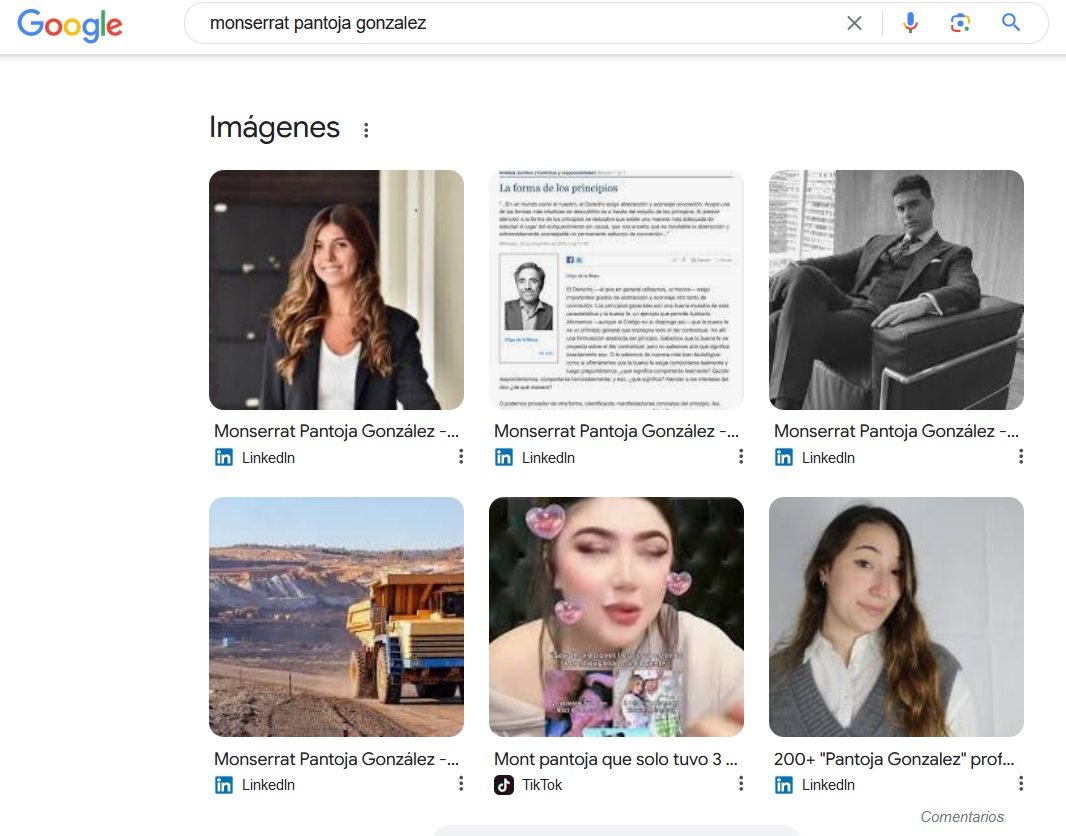Click the TikTok icon under 'Mont pantoja' result

point(504,785)
